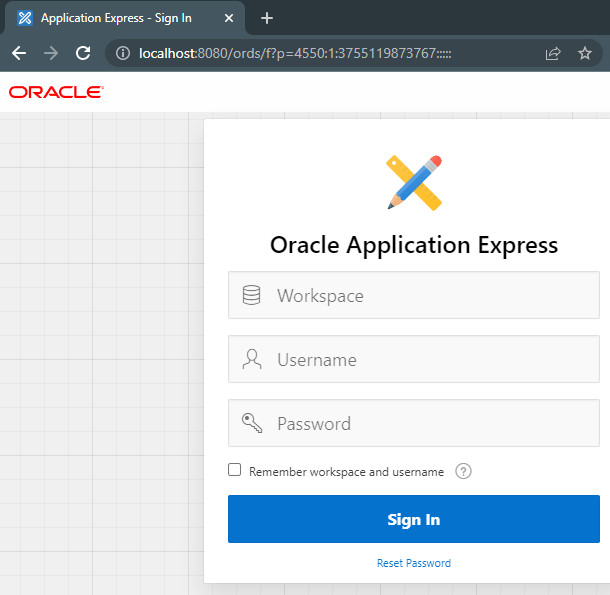610x595 pixels.
Task: Bookmark this page with the star icon
Action: pyautogui.click(x=585, y=53)
